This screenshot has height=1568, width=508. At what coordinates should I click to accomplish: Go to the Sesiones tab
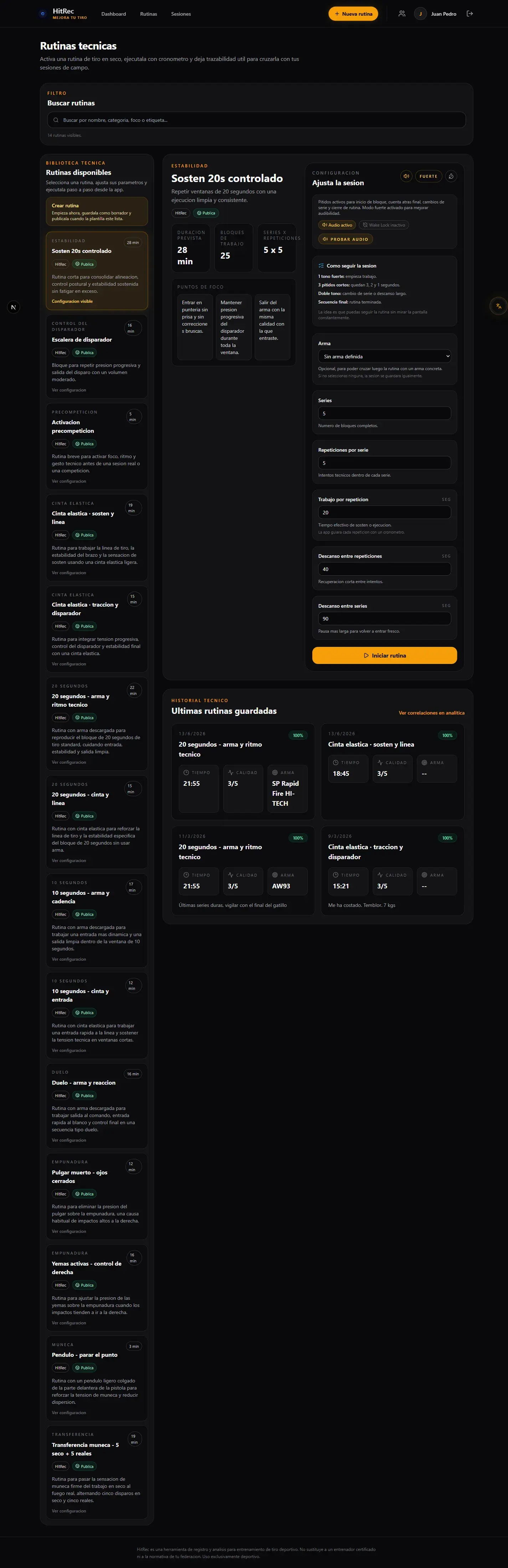(x=181, y=14)
